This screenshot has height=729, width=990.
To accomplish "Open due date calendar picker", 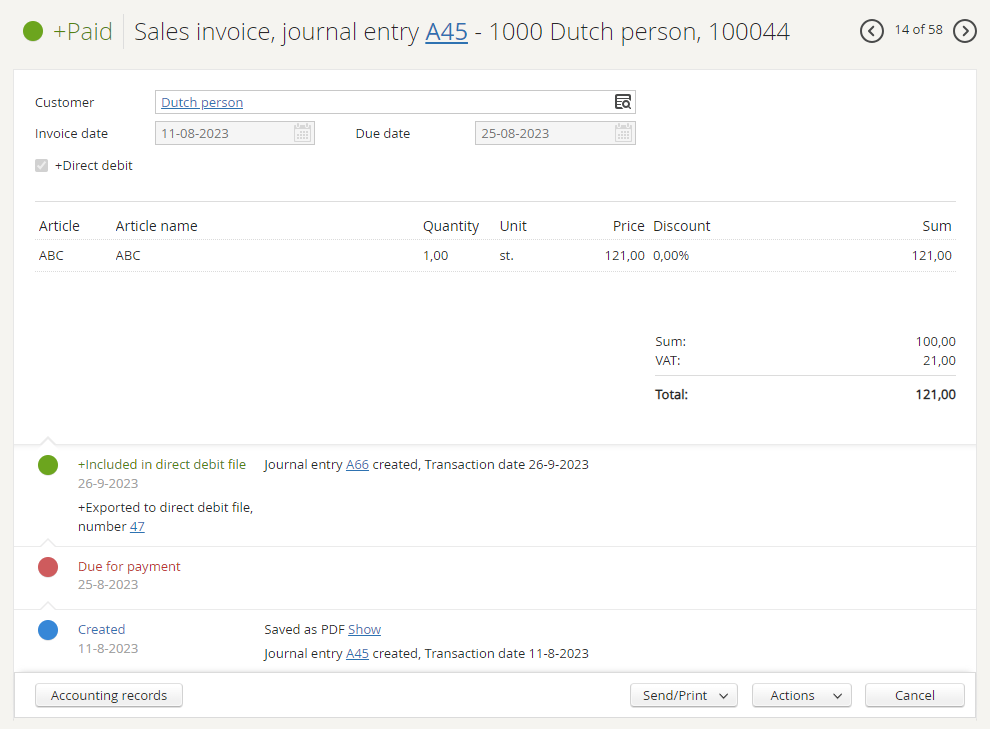I will pyautogui.click(x=623, y=133).
